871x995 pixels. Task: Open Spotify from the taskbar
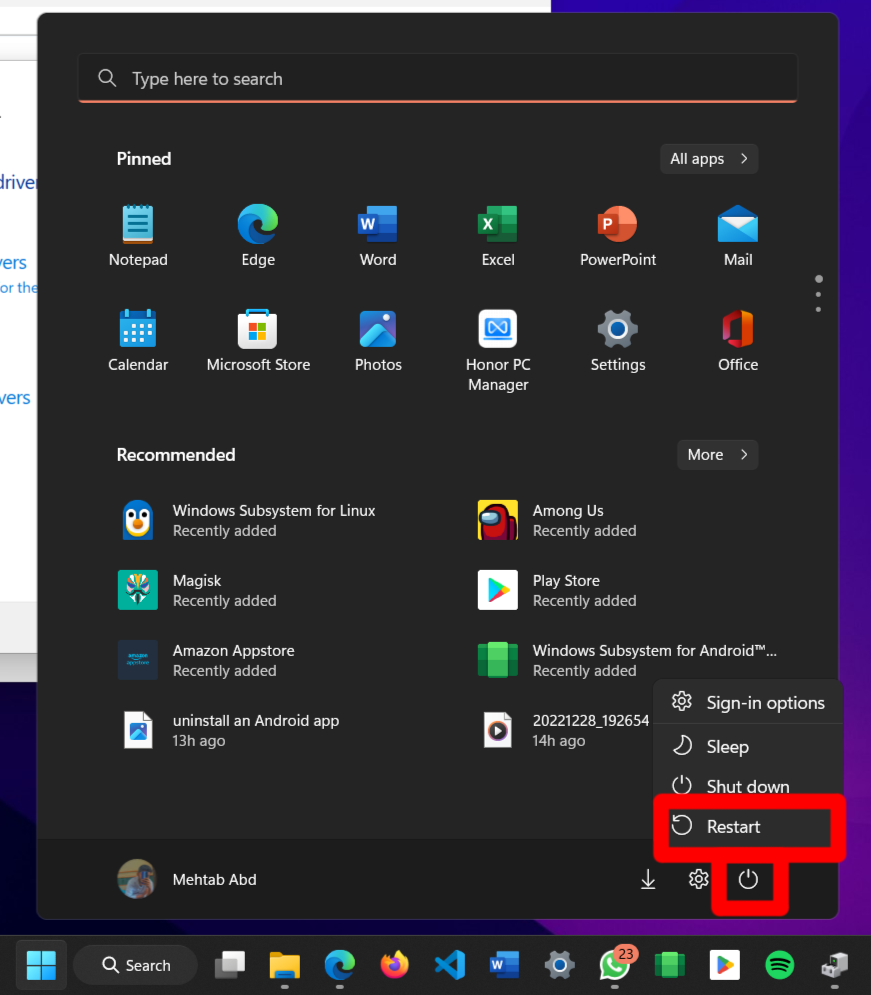780,965
